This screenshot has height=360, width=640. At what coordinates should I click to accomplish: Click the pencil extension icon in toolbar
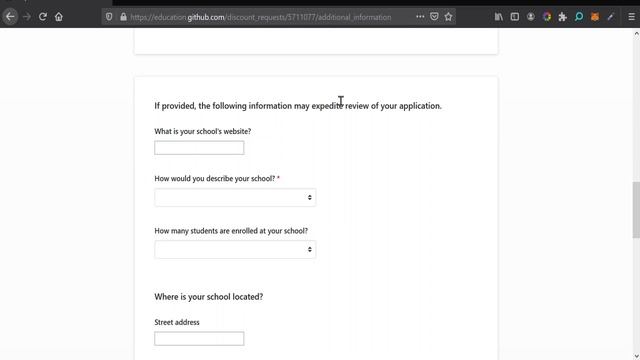[611, 17]
